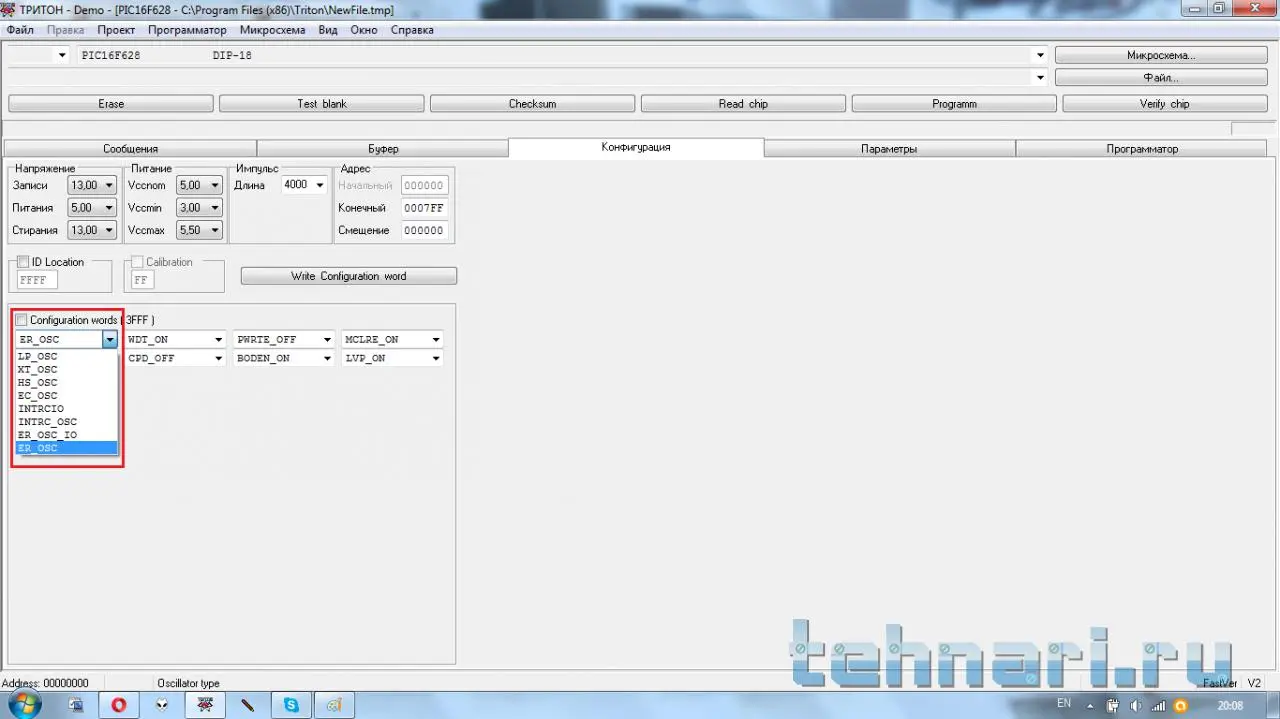The image size is (1280, 719).
Task: Toggle the Calibration checkbox
Action: (x=139, y=262)
